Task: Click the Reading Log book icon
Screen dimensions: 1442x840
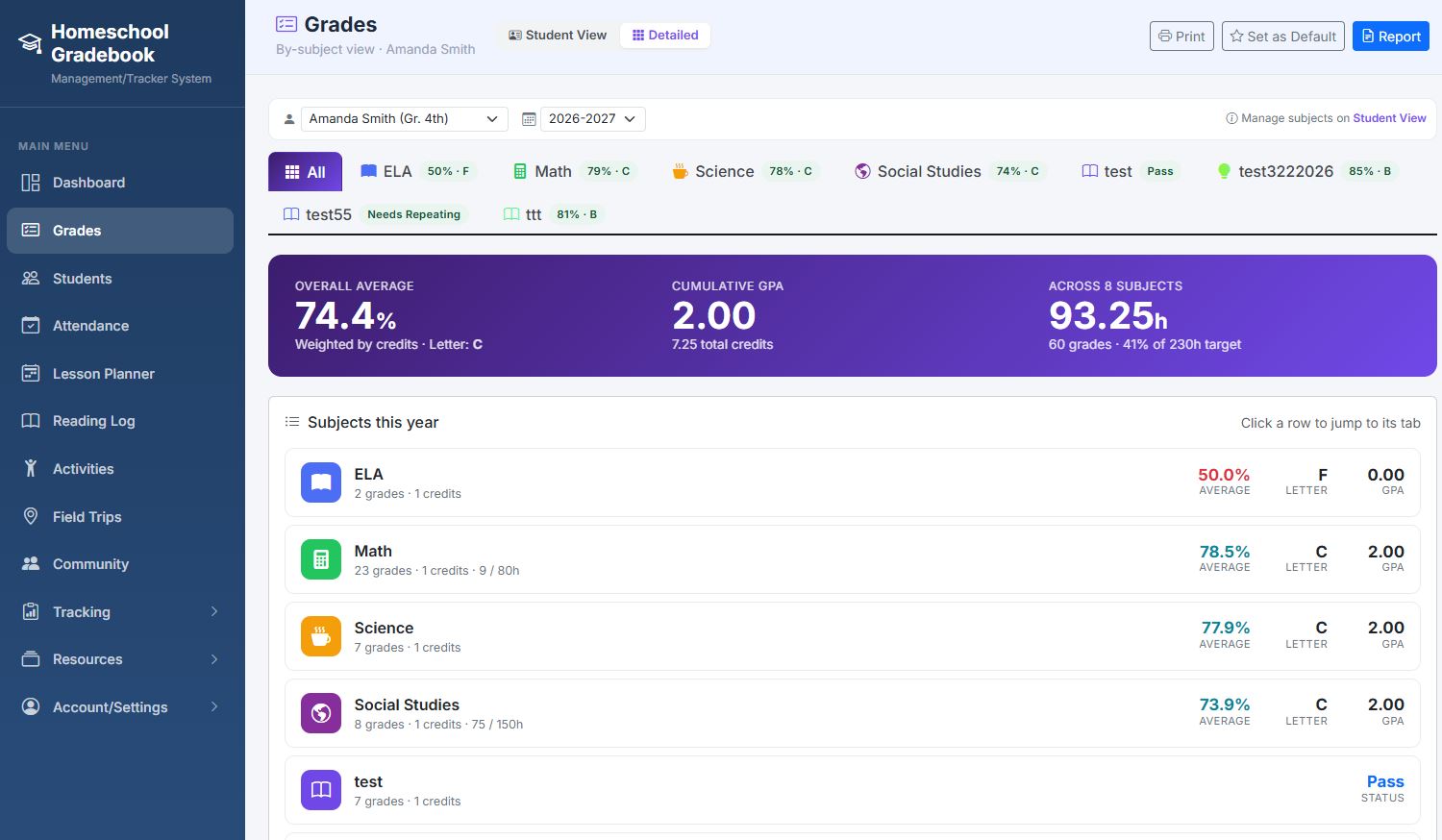Action: [31, 421]
